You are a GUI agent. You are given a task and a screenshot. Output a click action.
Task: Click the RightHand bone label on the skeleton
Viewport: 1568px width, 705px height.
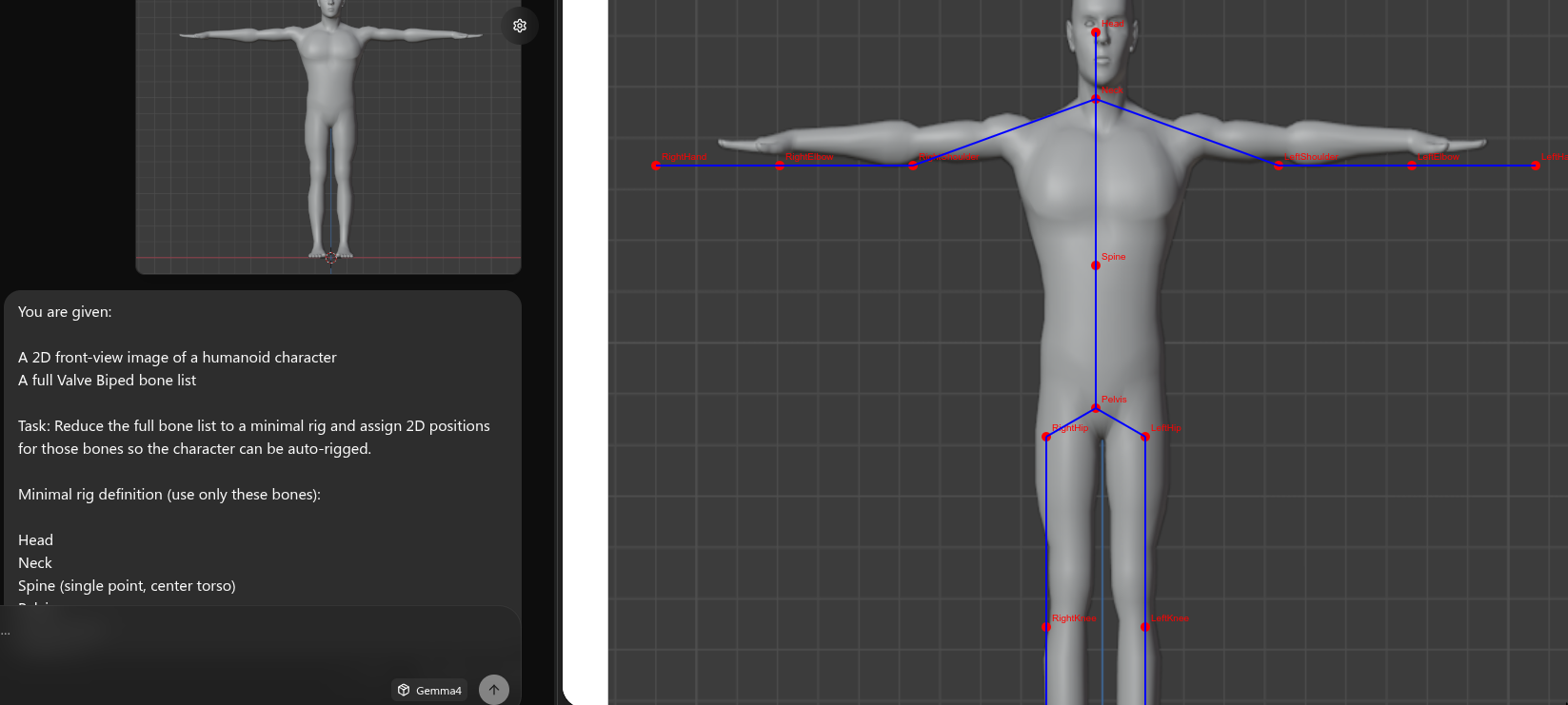click(x=684, y=157)
